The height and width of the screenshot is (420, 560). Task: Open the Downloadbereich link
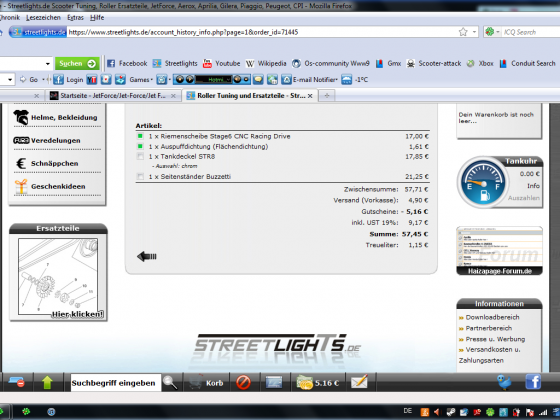(x=492, y=317)
